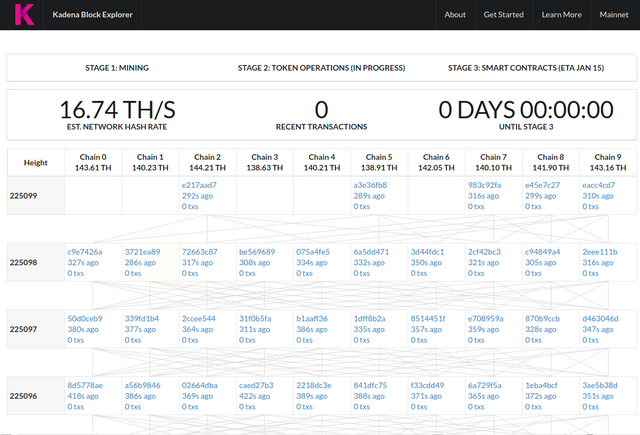The image size is (640, 435).
Task: Open block 72663c87 on Chain 2
Action: click(200, 252)
